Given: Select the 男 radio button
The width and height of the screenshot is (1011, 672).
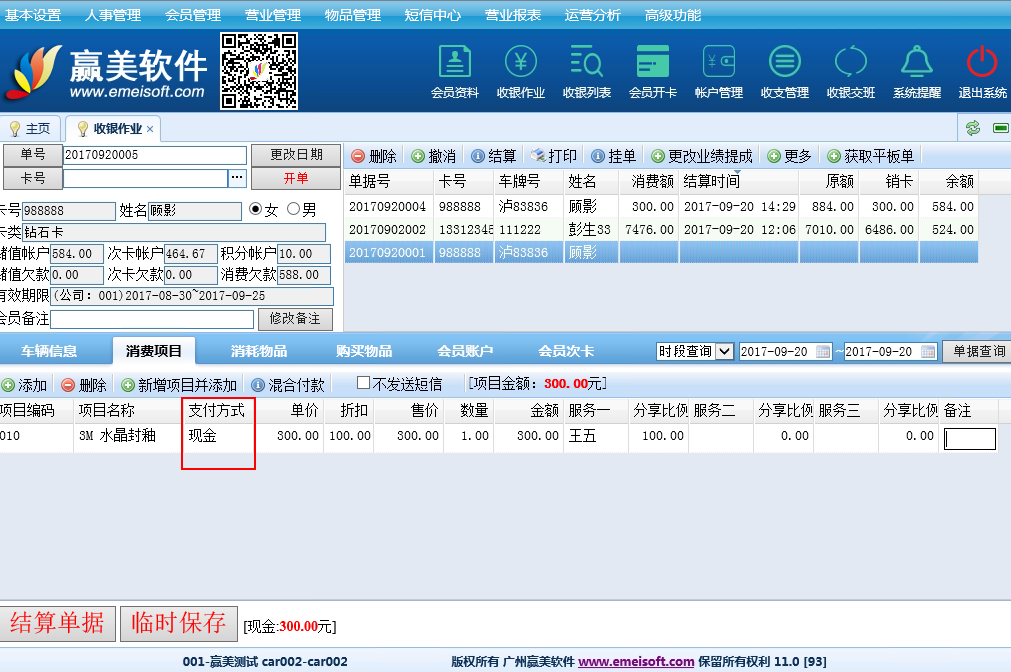Looking at the screenshot, I should coord(294,210).
